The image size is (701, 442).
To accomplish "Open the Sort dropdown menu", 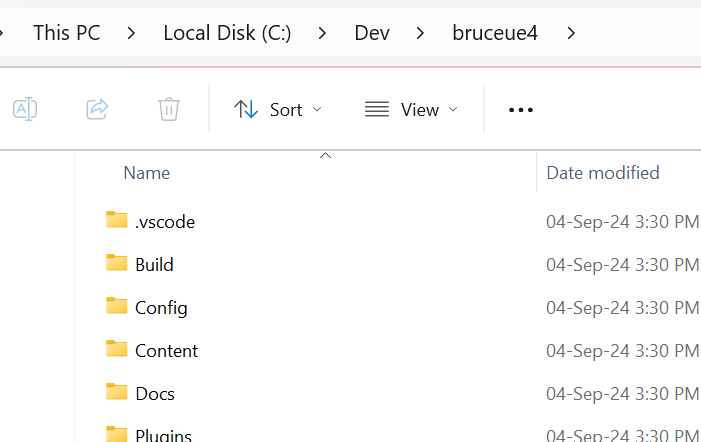I will pyautogui.click(x=278, y=110).
